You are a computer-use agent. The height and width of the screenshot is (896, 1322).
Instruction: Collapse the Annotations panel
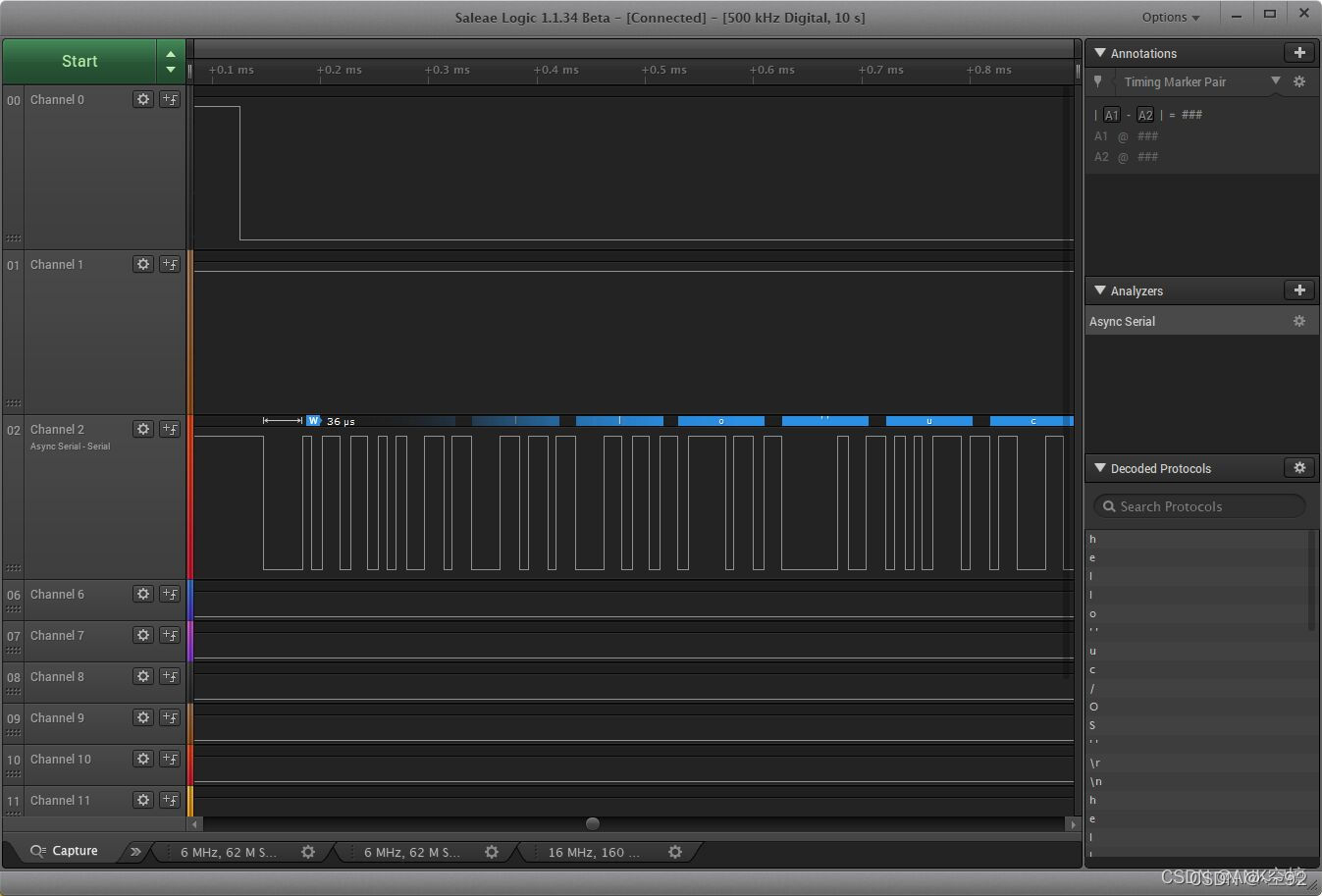pos(1100,53)
